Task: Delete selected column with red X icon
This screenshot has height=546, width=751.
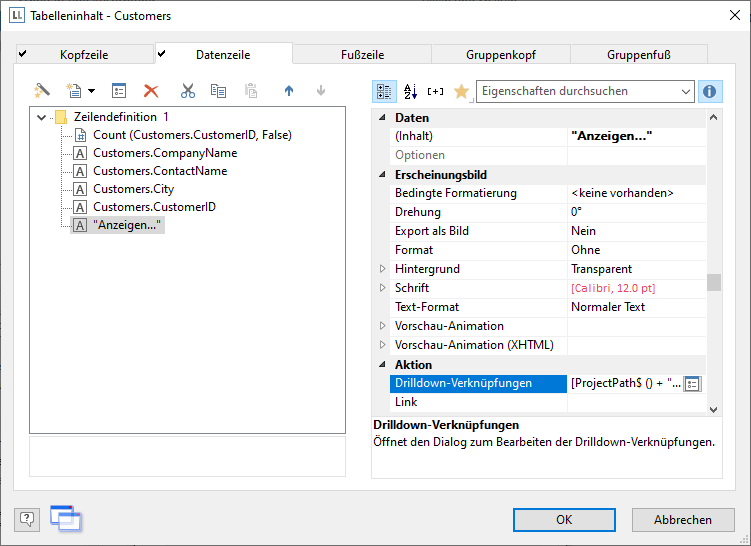Action: click(x=151, y=91)
